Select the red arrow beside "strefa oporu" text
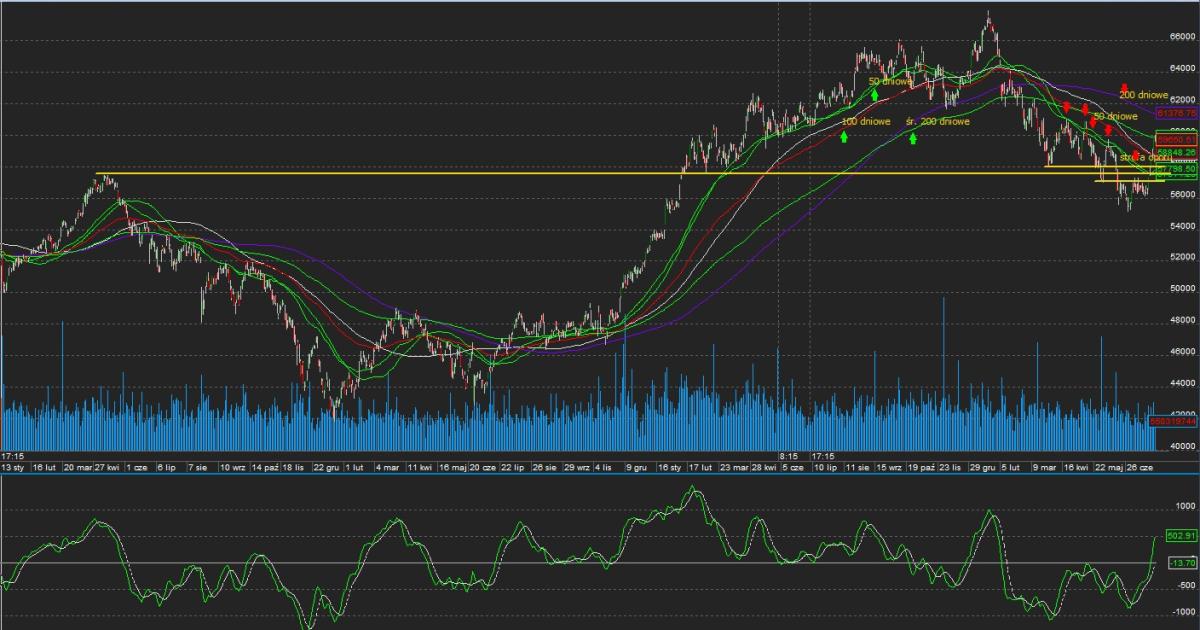Image resolution: width=1200 pixels, height=630 pixels. (x=1135, y=156)
